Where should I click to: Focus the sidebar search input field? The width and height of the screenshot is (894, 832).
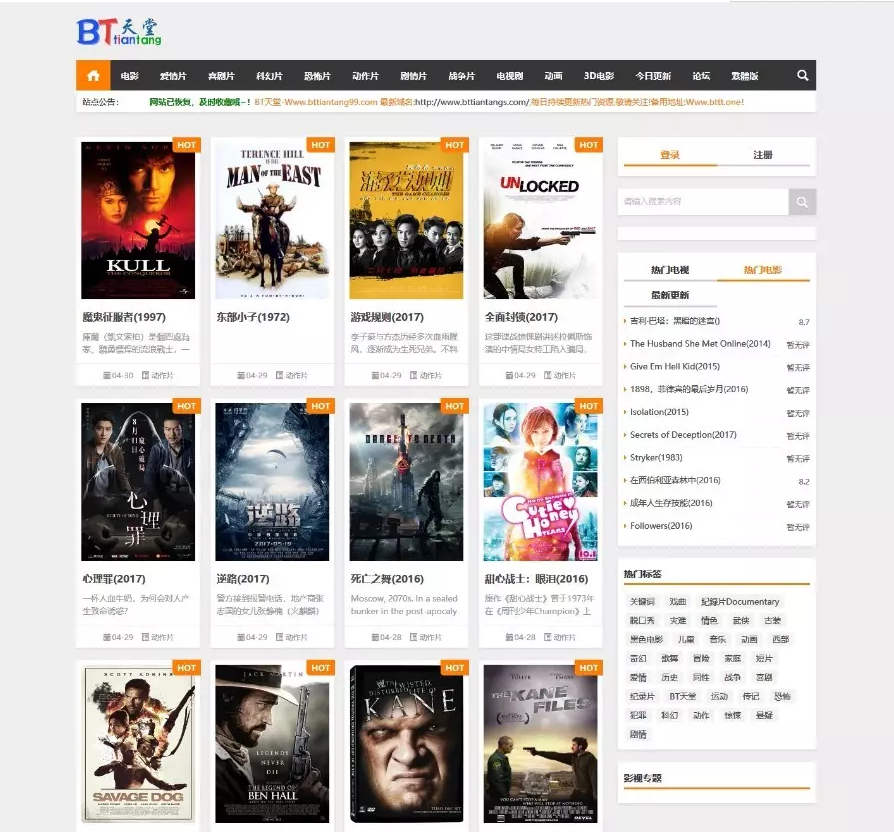[704, 202]
